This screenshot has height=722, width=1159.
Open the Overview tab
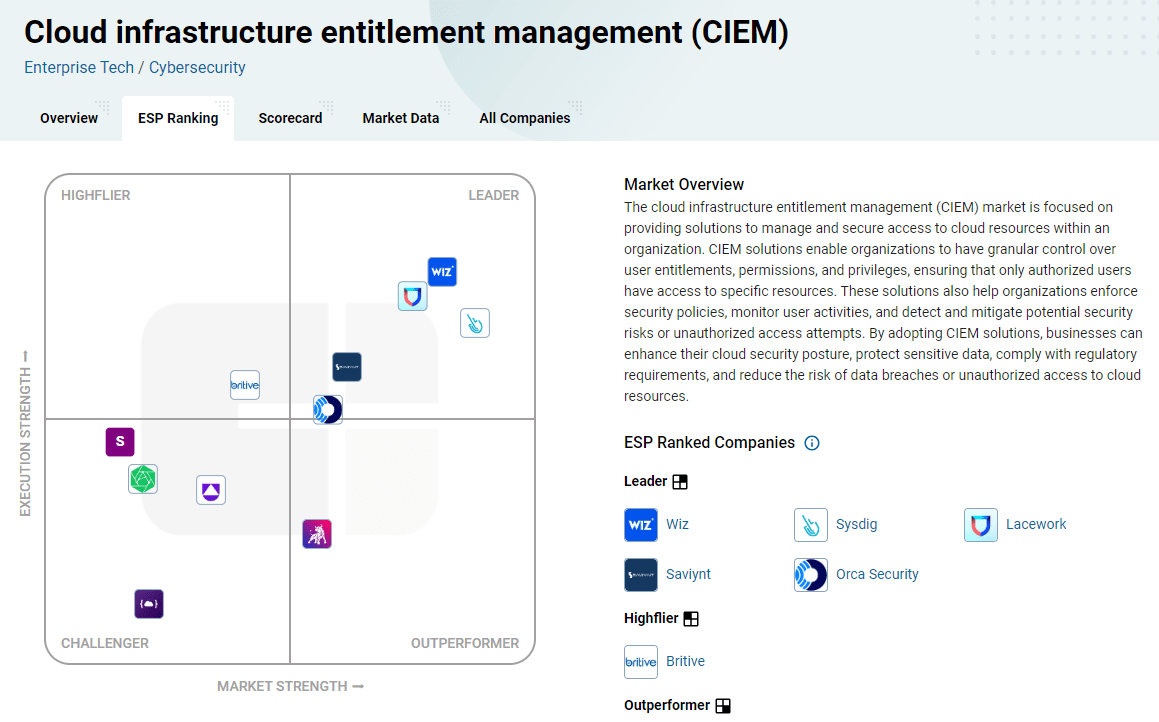[x=69, y=118]
